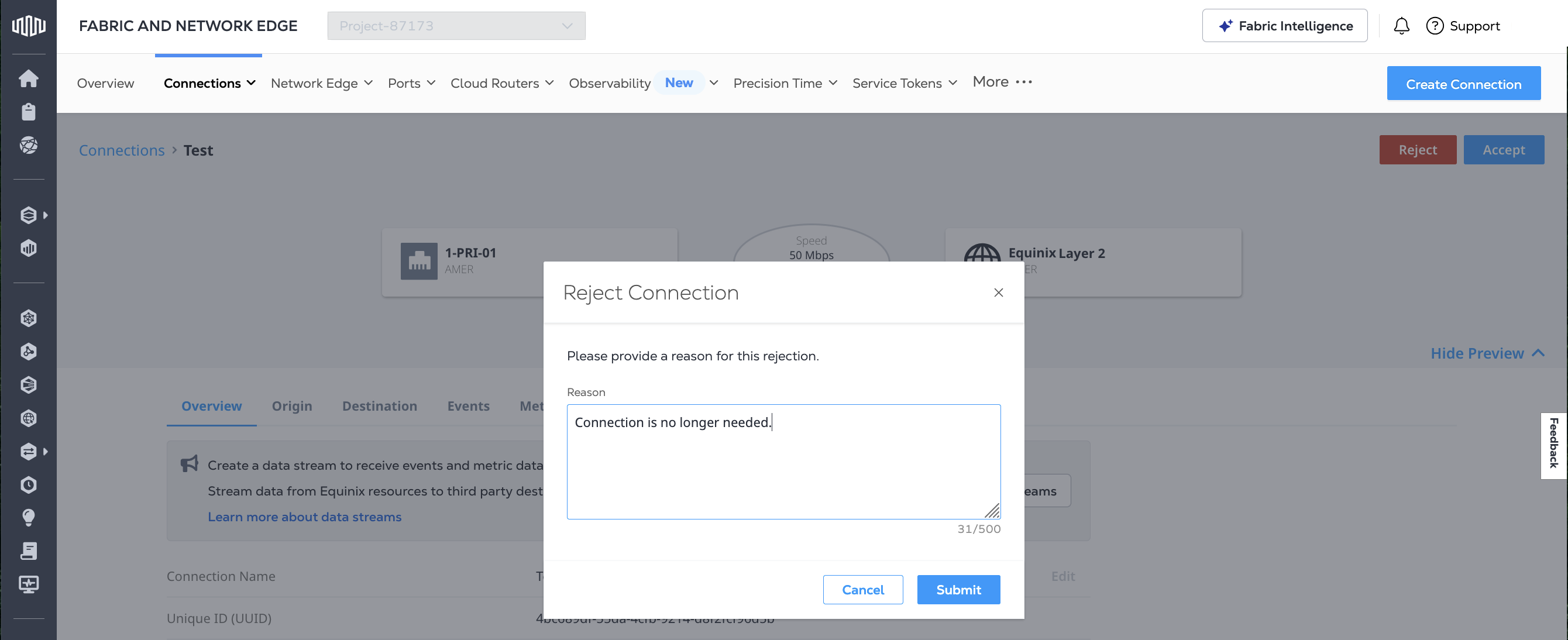Open the Project-87173 dropdown
1568x640 pixels.
pos(456,26)
